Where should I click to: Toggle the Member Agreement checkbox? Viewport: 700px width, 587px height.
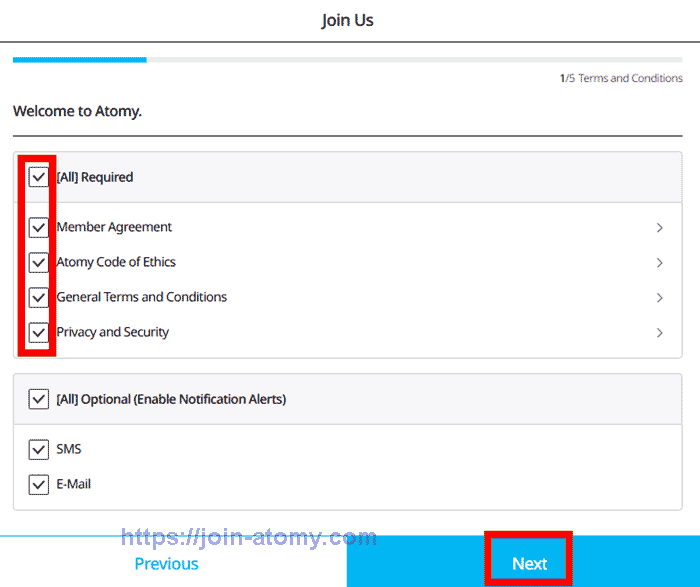click(38, 227)
